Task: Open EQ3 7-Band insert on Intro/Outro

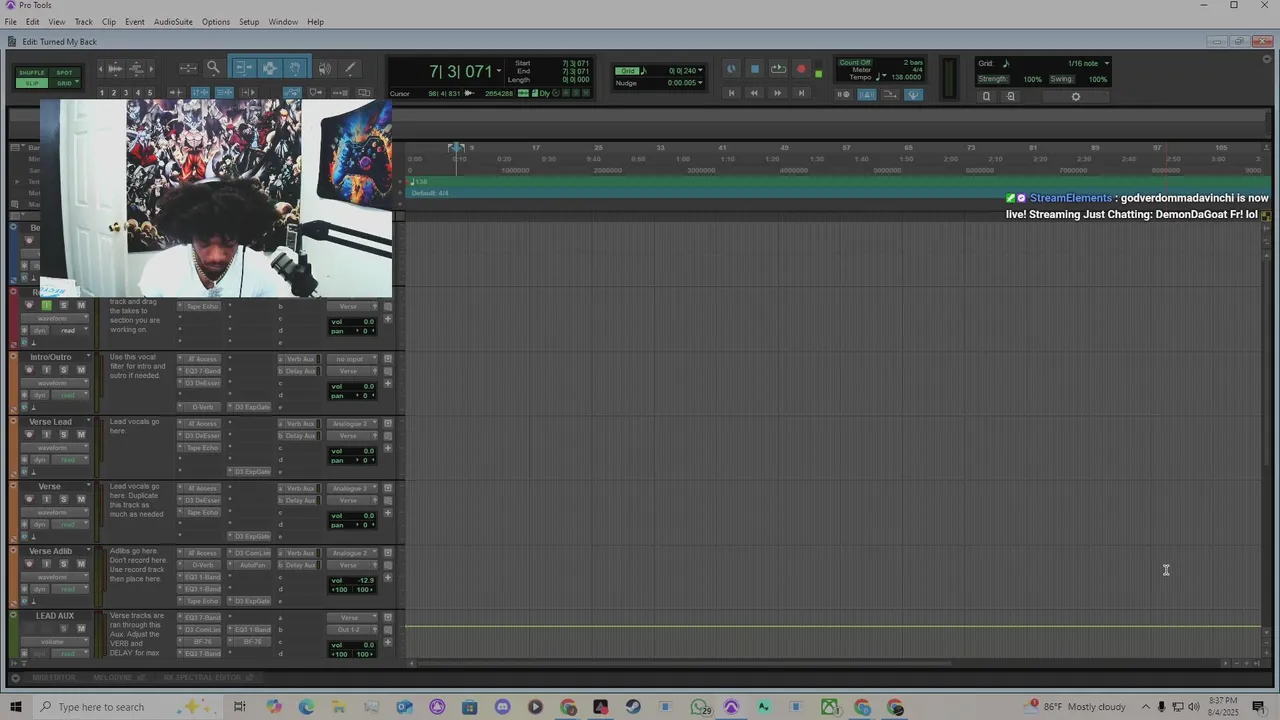Action: tap(200, 371)
